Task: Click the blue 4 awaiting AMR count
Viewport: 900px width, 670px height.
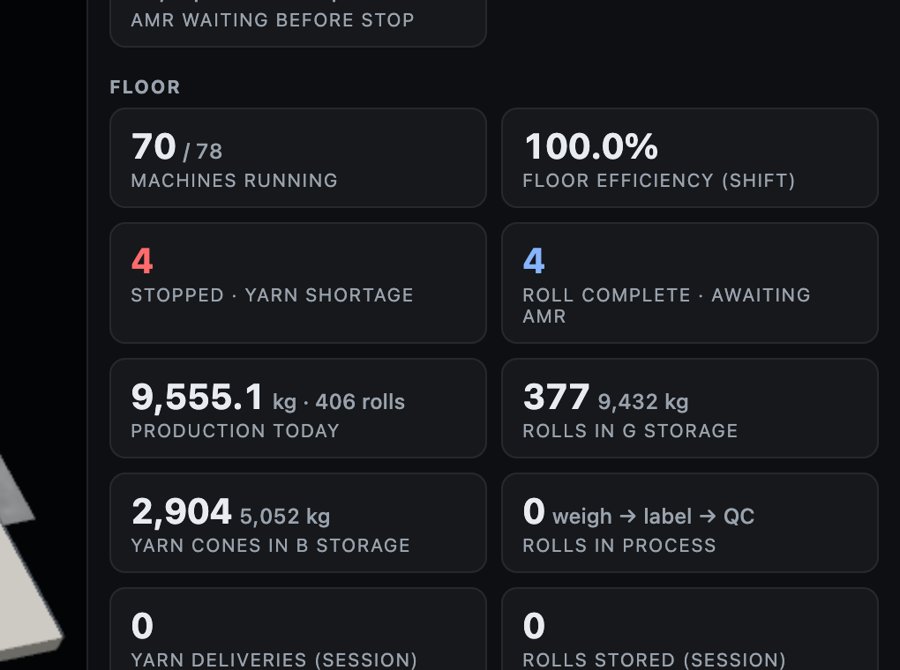Action: pyautogui.click(x=534, y=261)
